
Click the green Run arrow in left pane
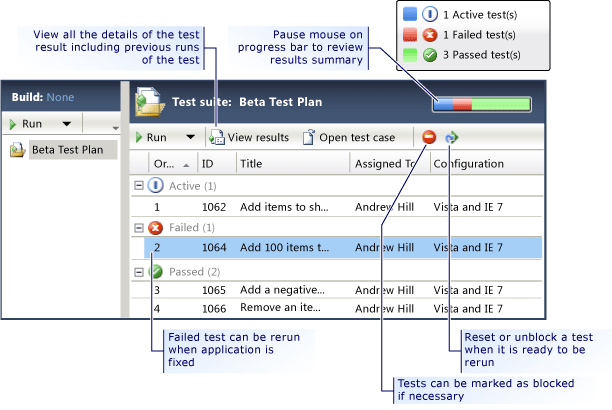click(13, 124)
